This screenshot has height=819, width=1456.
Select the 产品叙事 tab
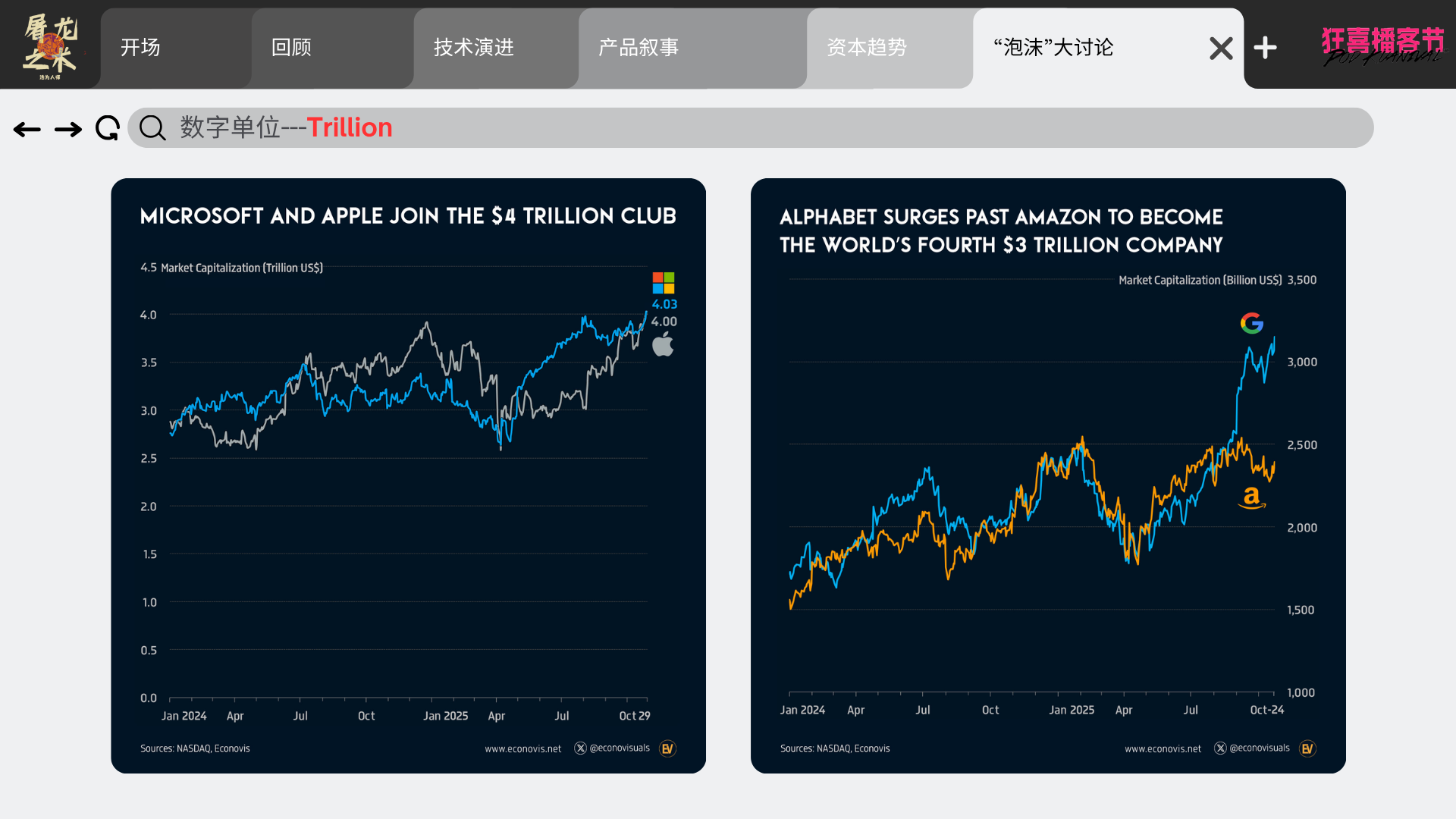(x=639, y=48)
